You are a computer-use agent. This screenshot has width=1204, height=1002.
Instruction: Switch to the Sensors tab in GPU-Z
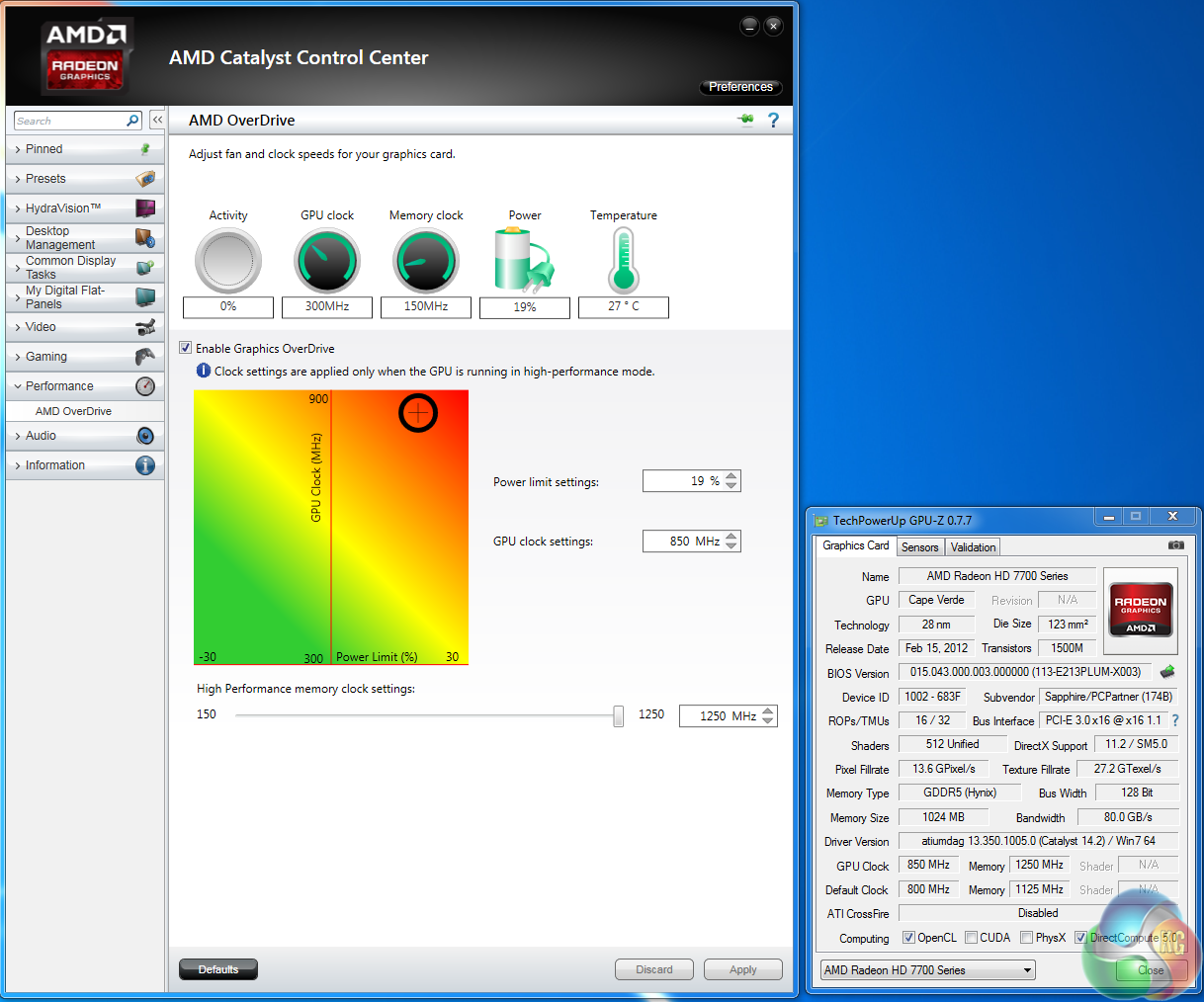pos(919,547)
